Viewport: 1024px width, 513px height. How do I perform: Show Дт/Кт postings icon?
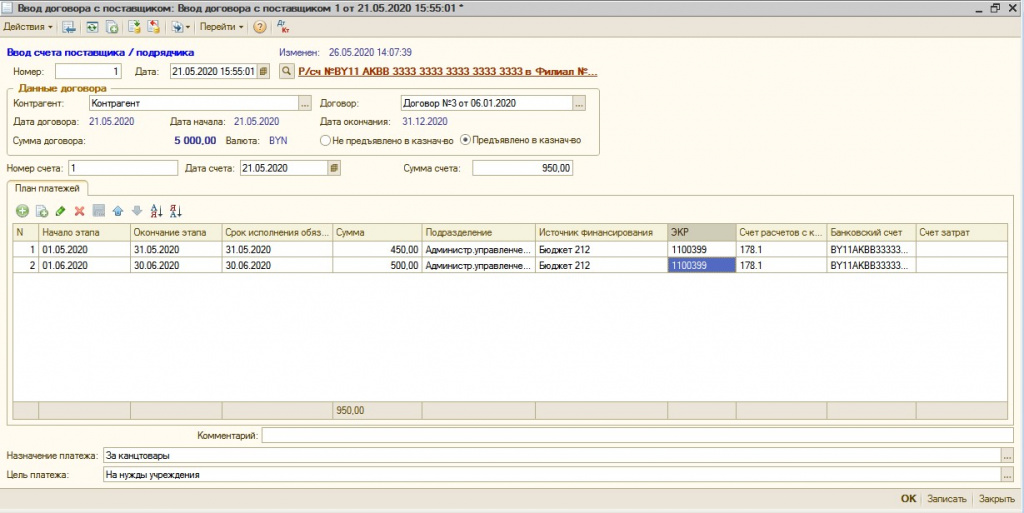click(x=283, y=27)
